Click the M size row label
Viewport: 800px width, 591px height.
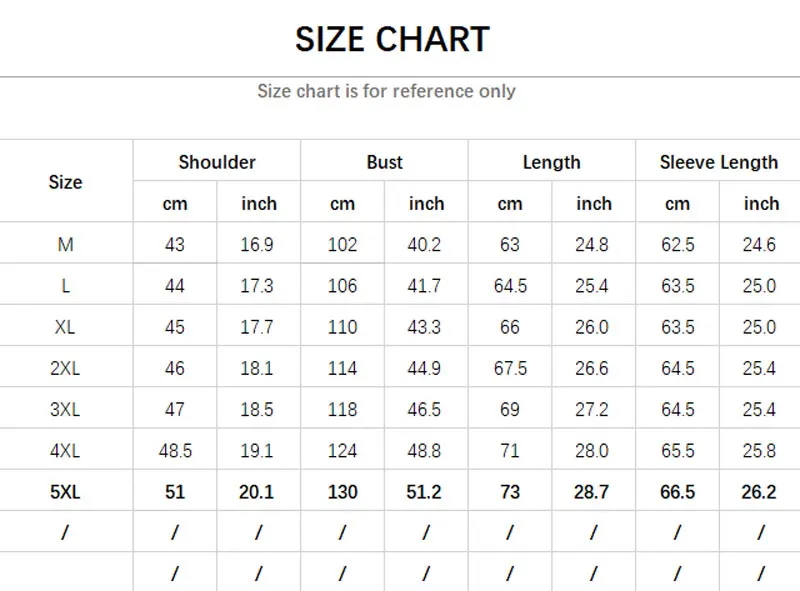click(x=65, y=245)
